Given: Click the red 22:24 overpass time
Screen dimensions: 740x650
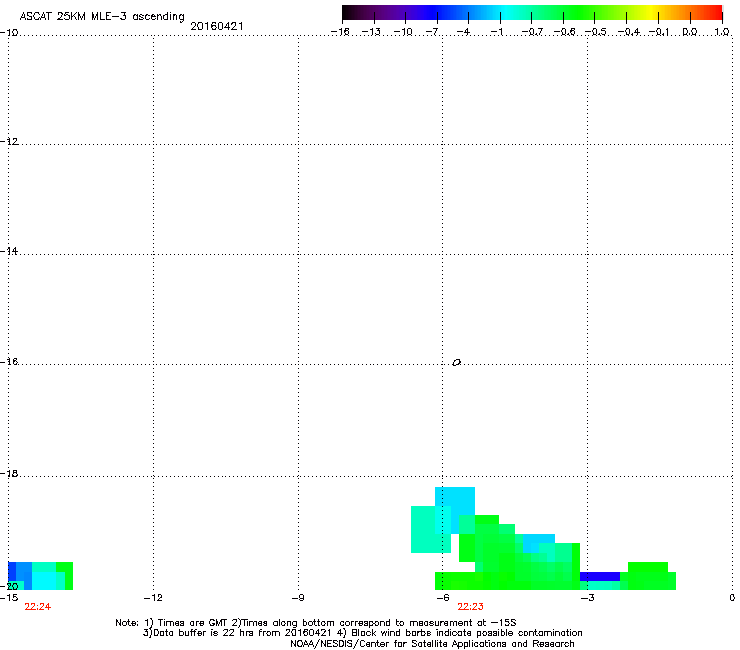Looking at the screenshot, I should (37, 607).
